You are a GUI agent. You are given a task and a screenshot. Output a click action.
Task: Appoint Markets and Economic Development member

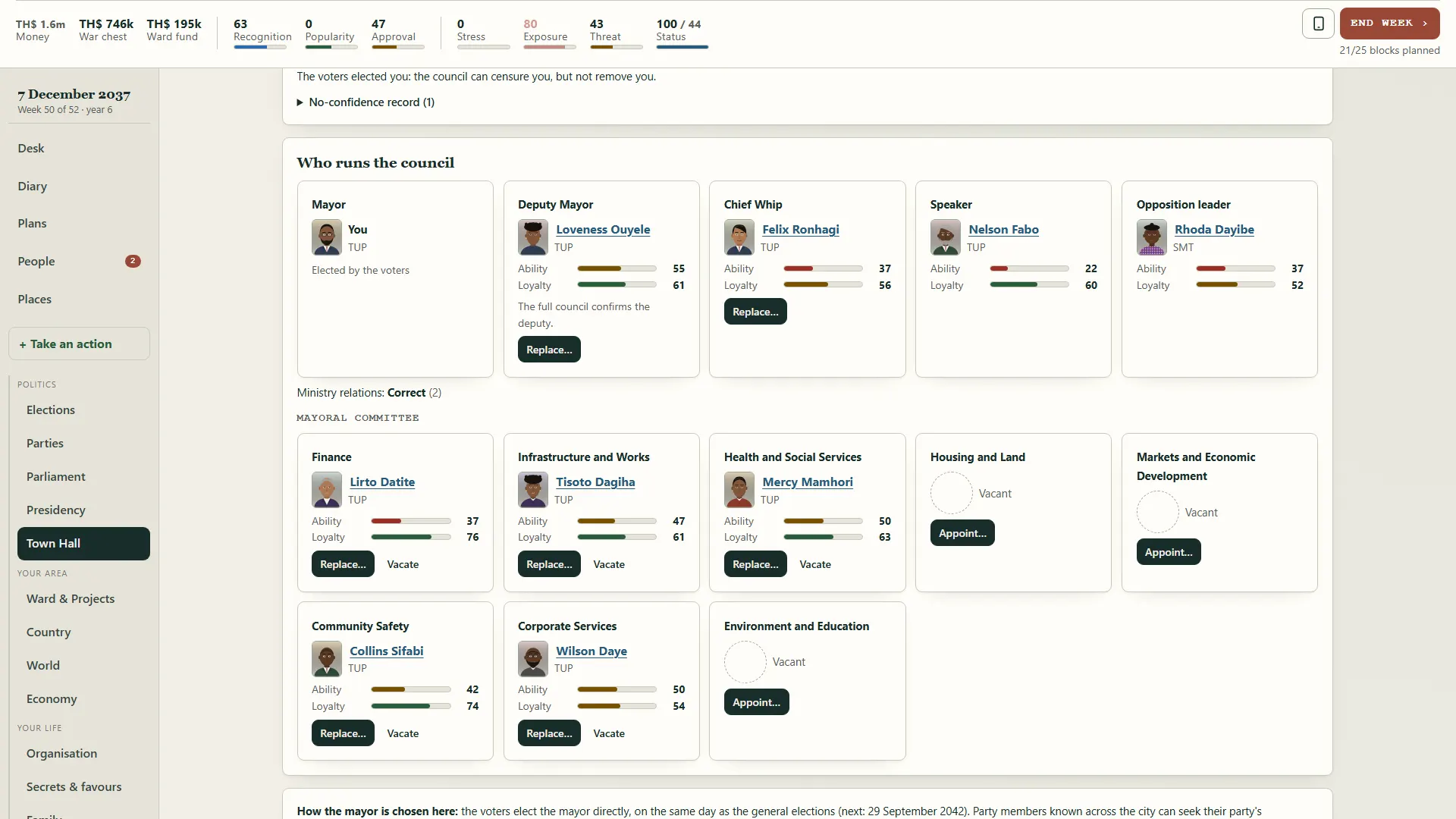pyautogui.click(x=1169, y=552)
